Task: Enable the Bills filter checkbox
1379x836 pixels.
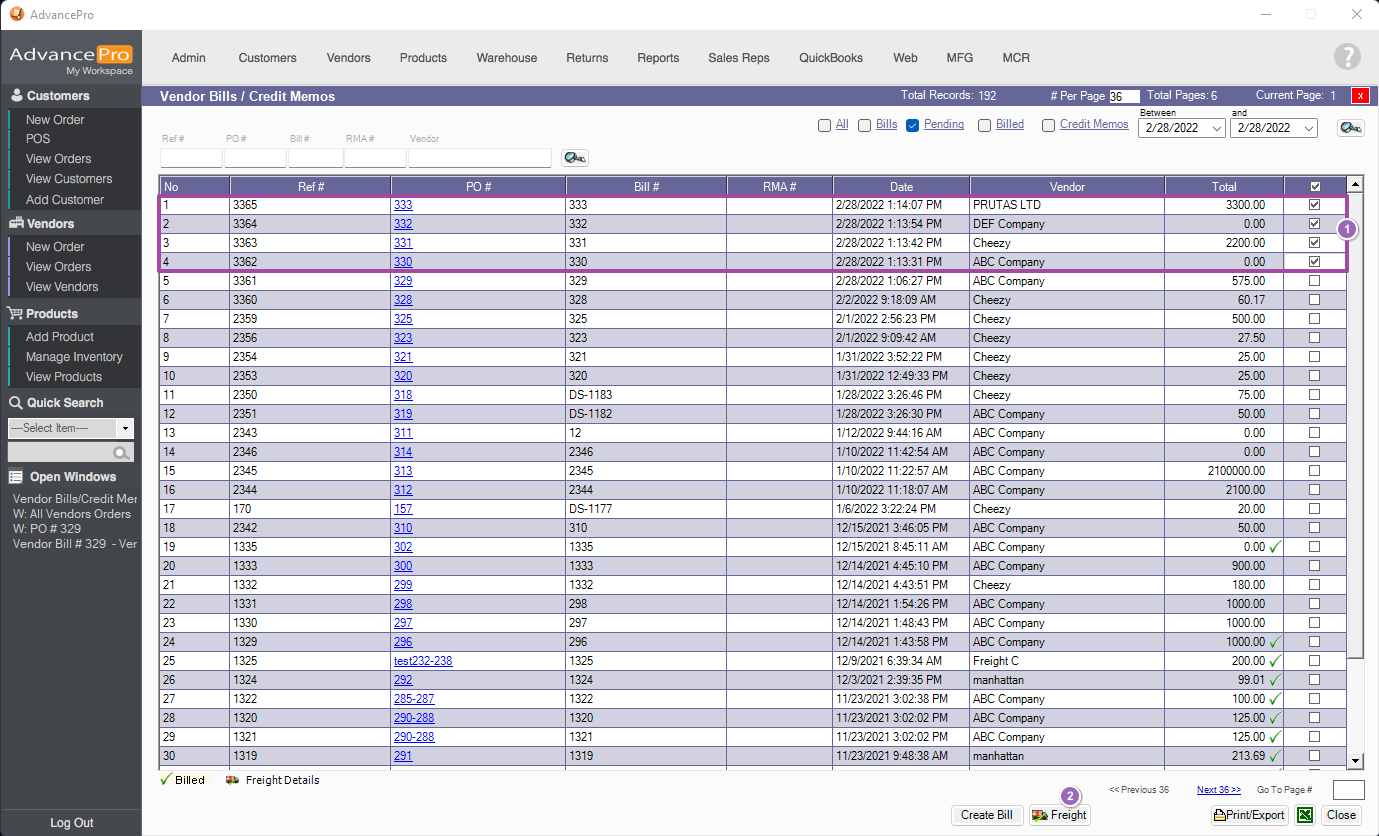Action: pyautogui.click(x=864, y=125)
